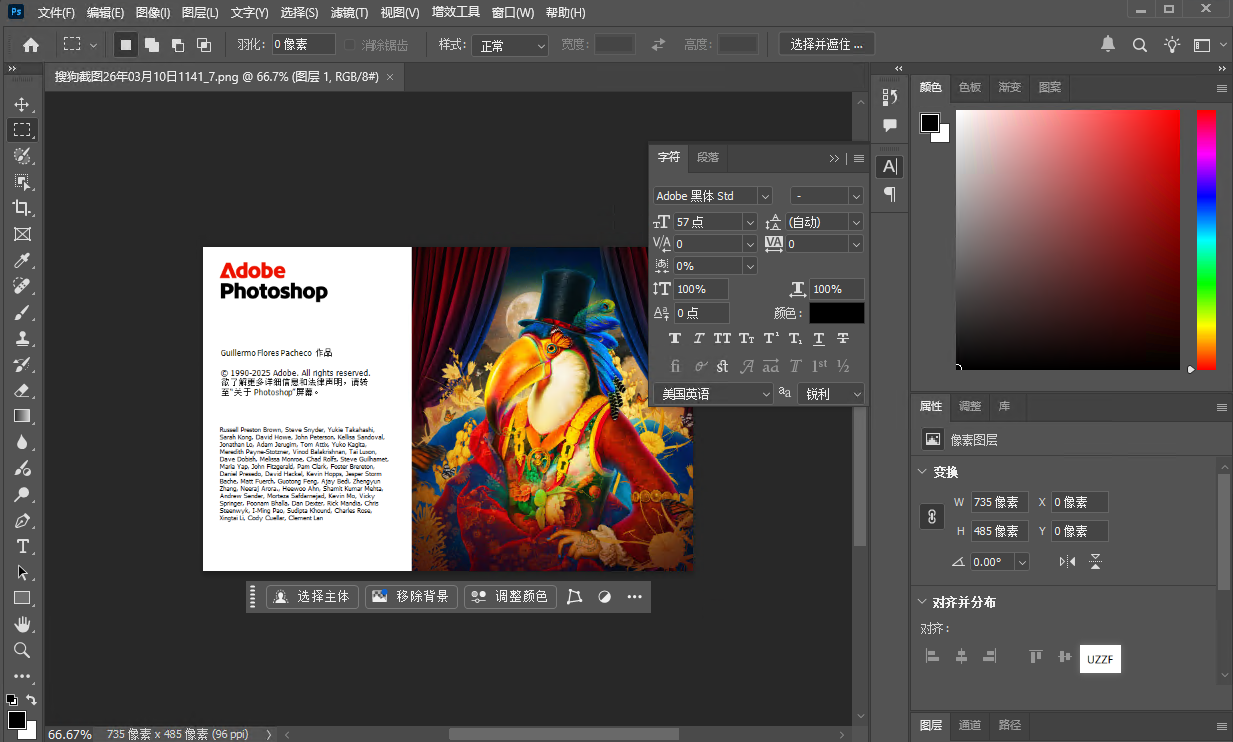Select the Move tool
The height and width of the screenshot is (742, 1233).
(x=23, y=103)
